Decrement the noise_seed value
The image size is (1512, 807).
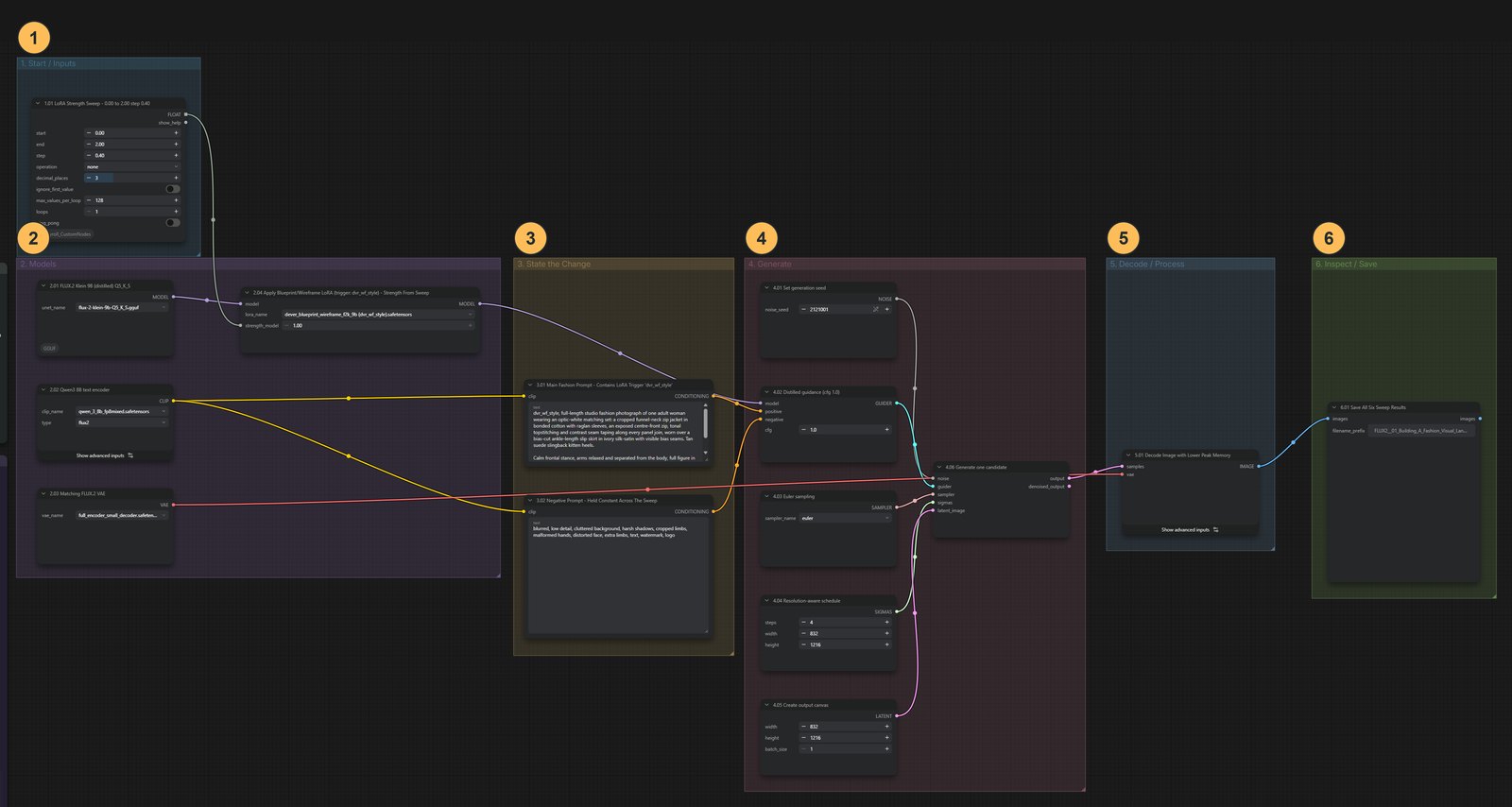click(803, 309)
